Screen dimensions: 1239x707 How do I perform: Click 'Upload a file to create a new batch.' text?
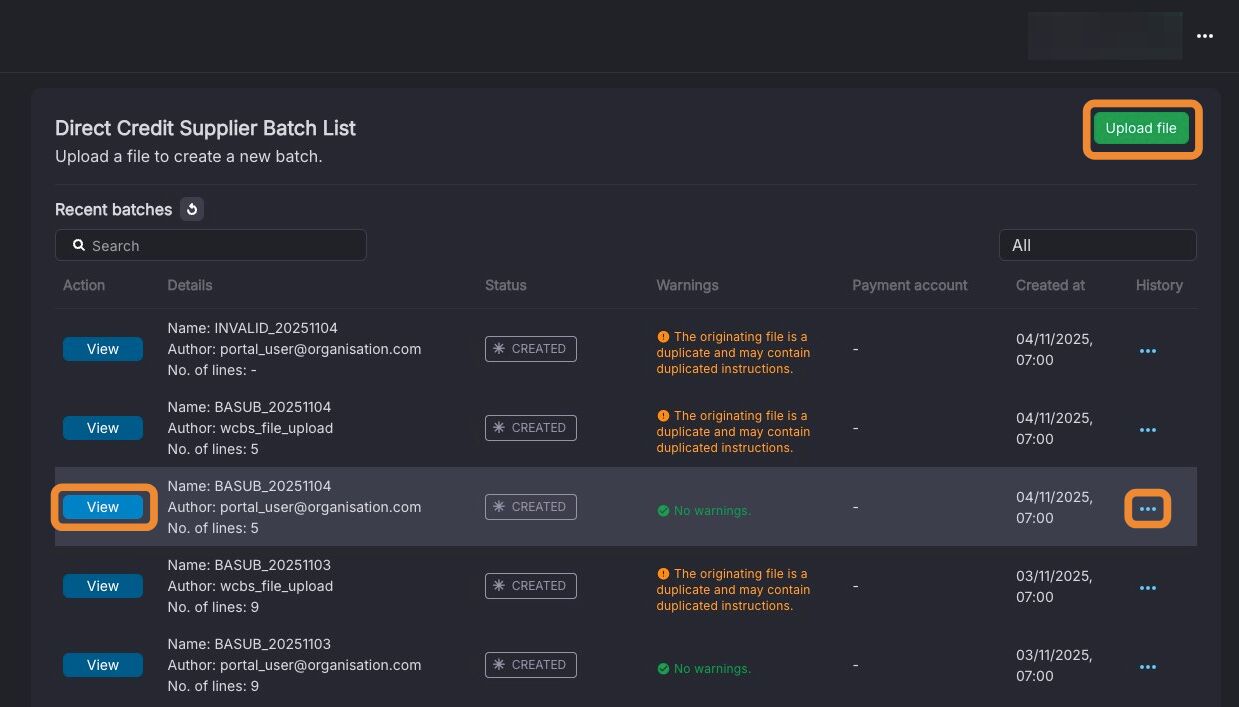coord(189,157)
